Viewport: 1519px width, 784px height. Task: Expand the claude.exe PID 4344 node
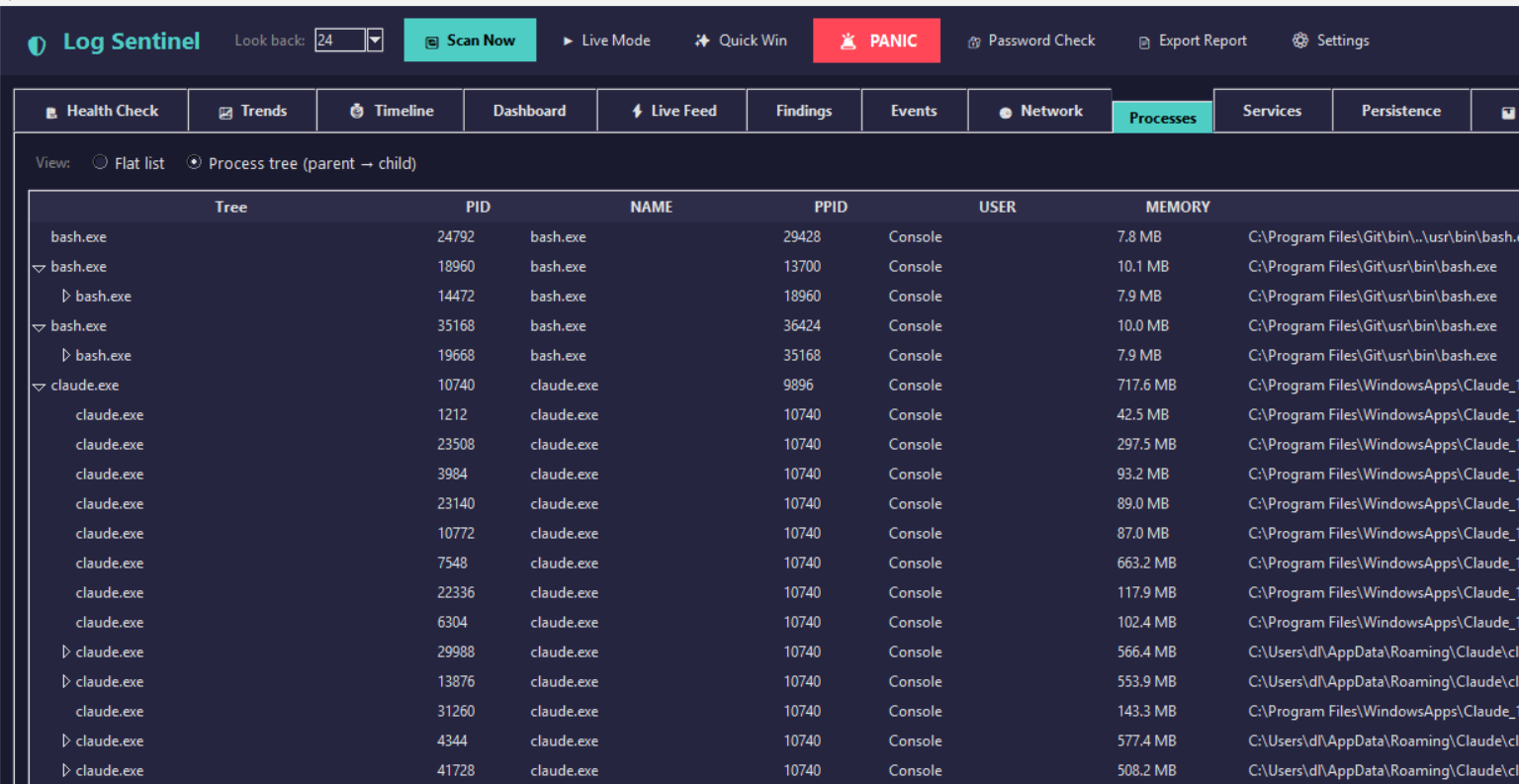(65, 740)
